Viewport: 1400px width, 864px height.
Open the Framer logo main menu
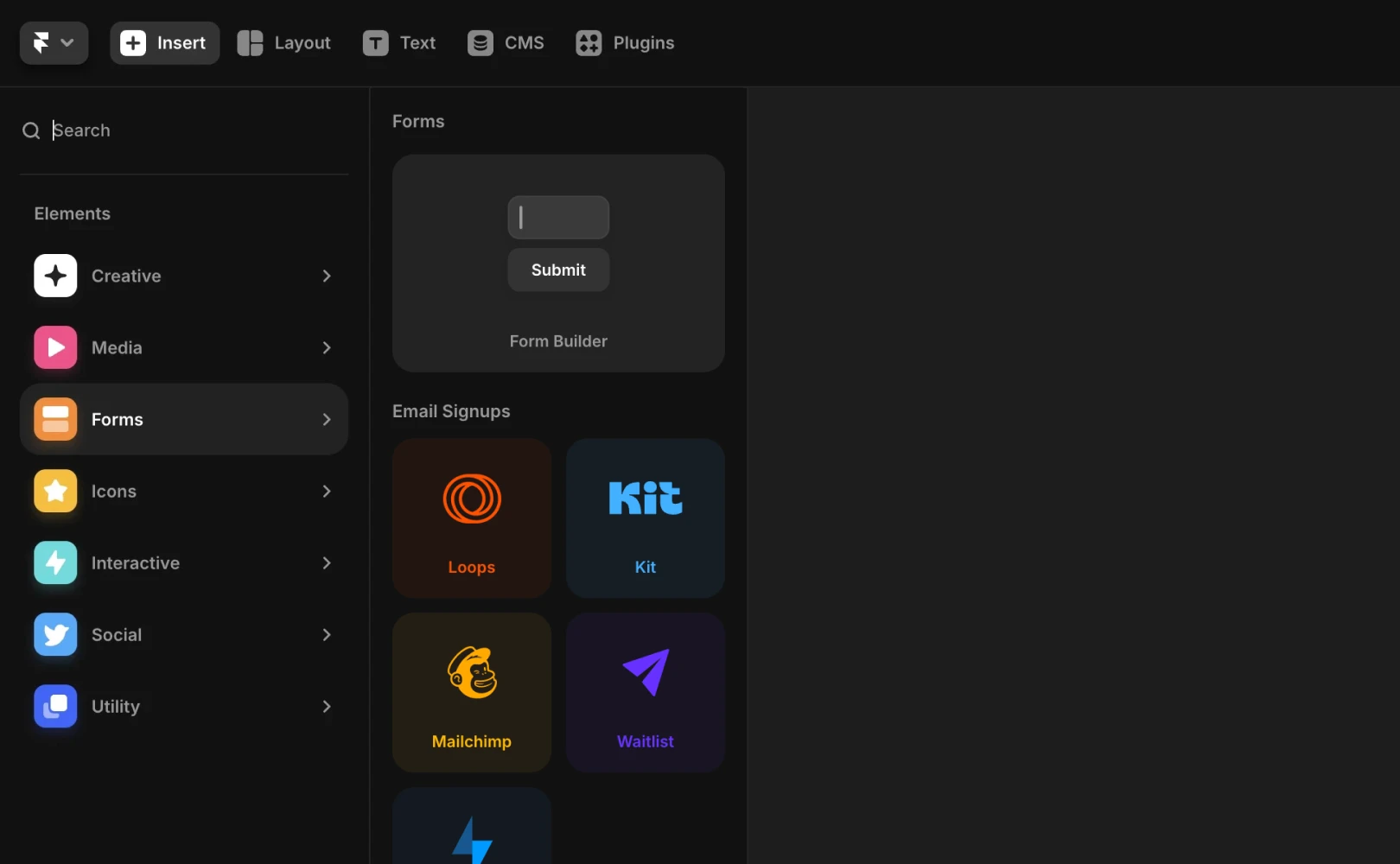click(x=54, y=42)
